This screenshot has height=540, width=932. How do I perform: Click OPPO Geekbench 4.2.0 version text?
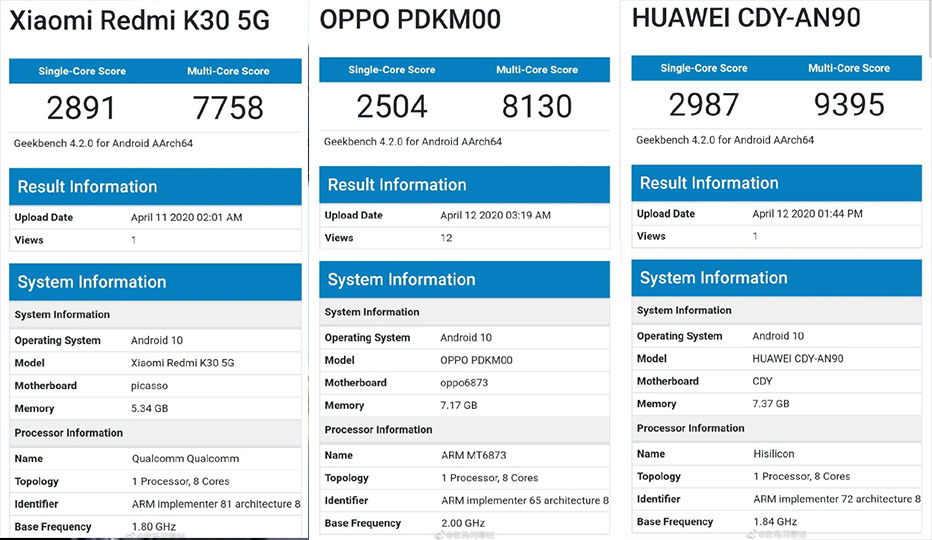[413, 142]
